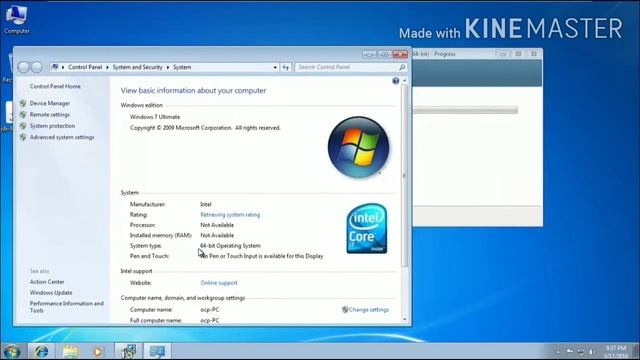The height and width of the screenshot is (360, 640).
Task: Open the Help question mark icon
Action: click(396, 81)
